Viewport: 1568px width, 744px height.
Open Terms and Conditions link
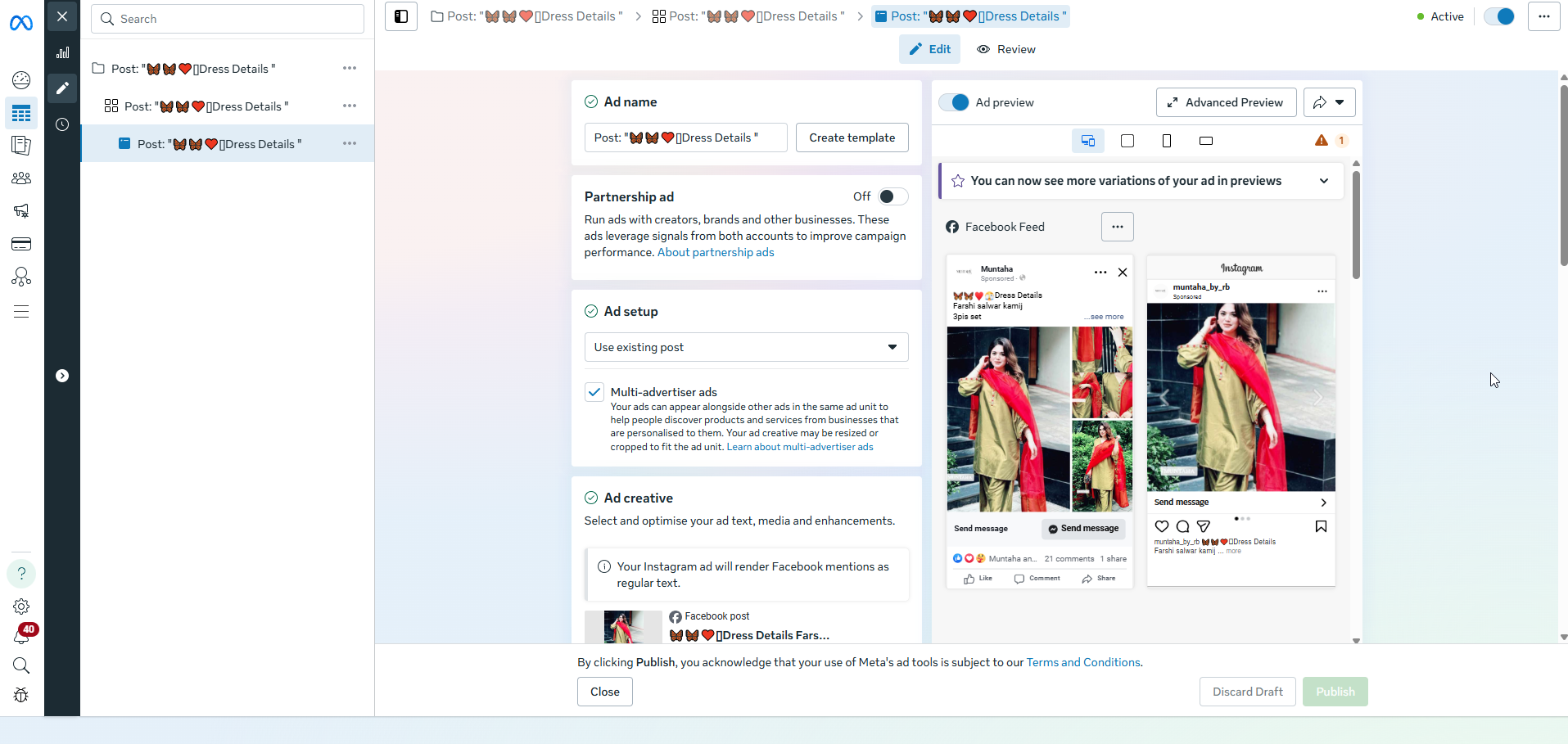pos(1083,662)
